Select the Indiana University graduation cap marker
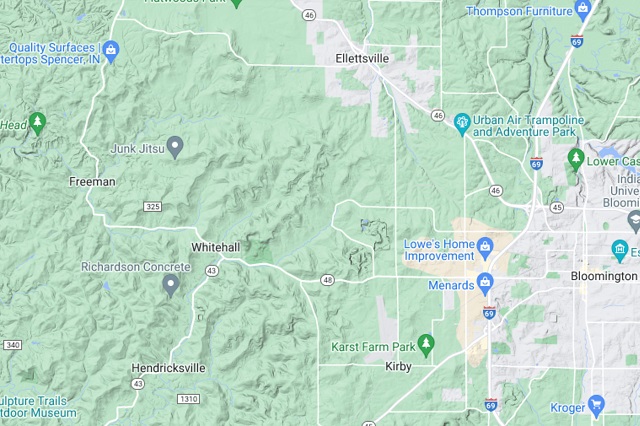 point(634,222)
